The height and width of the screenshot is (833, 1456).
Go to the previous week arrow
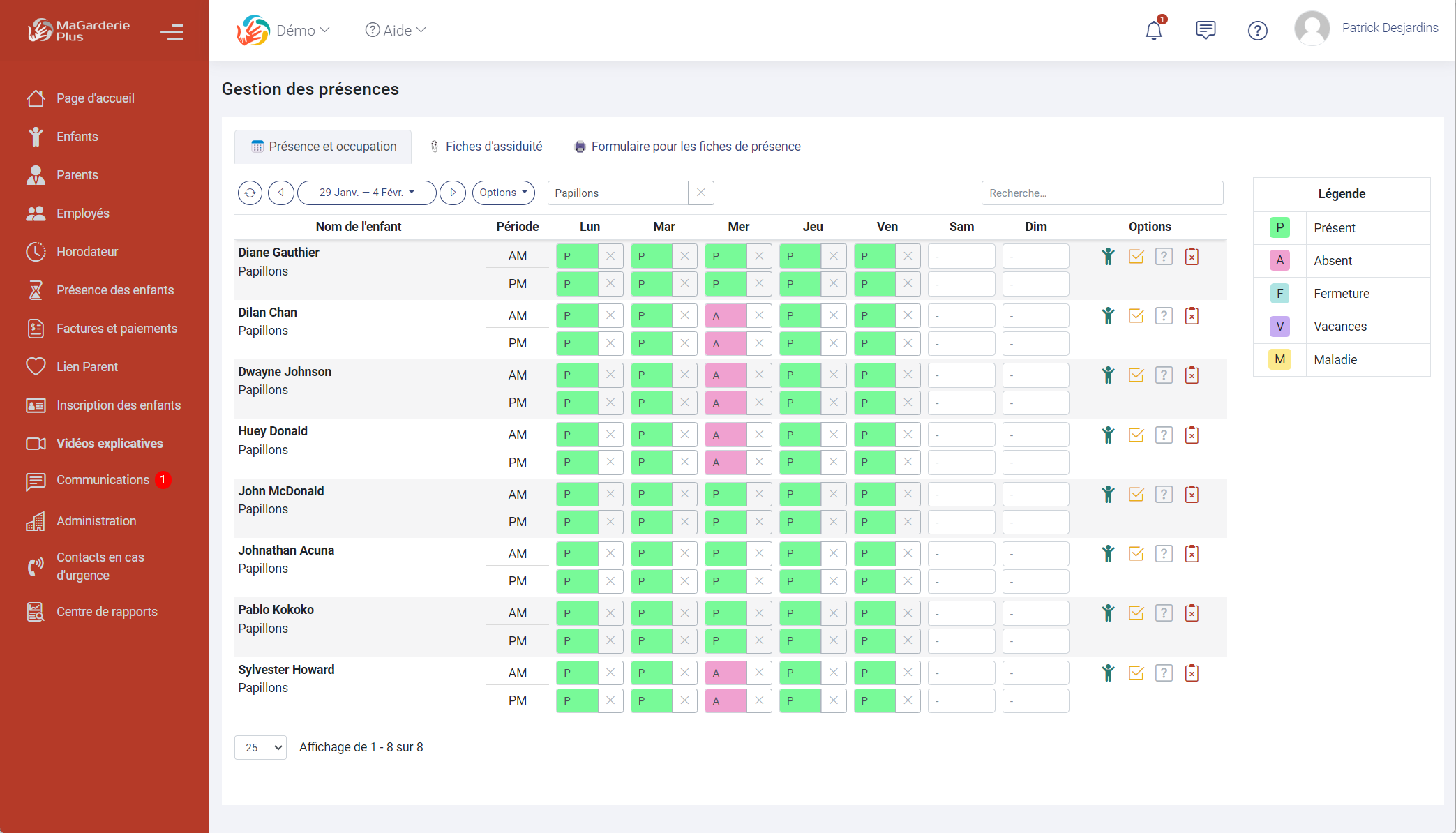pyautogui.click(x=281, y=193)
